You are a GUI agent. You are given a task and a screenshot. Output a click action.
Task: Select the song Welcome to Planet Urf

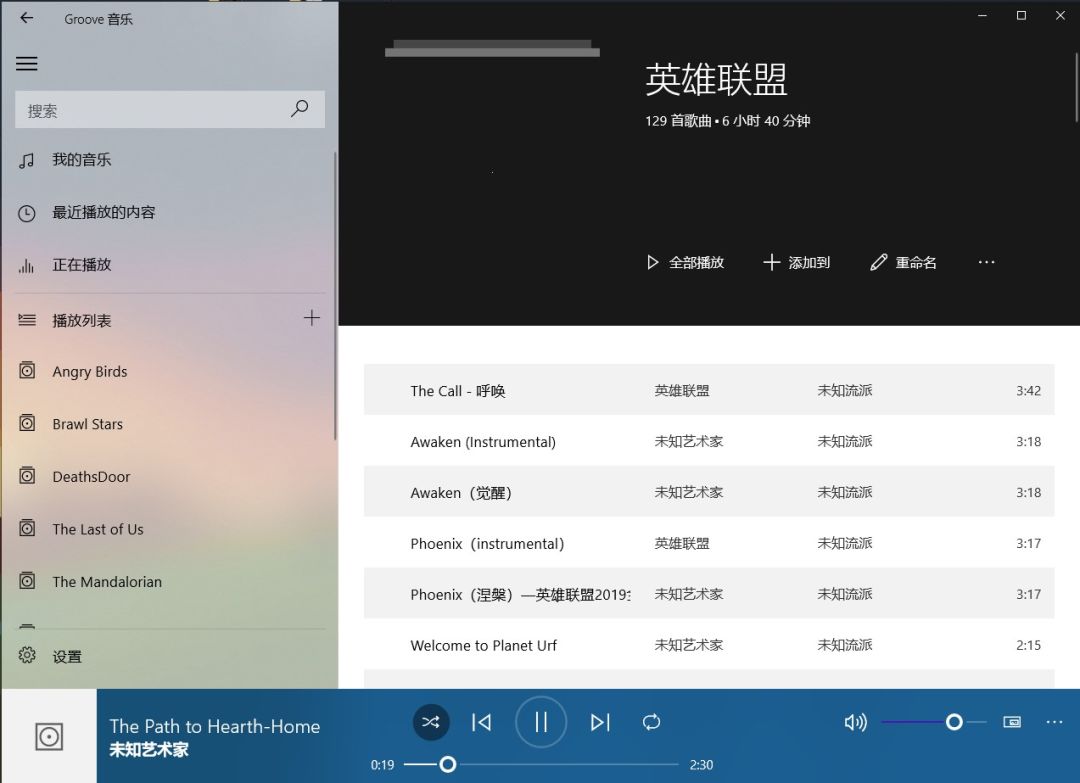click(x=709, y=645)
